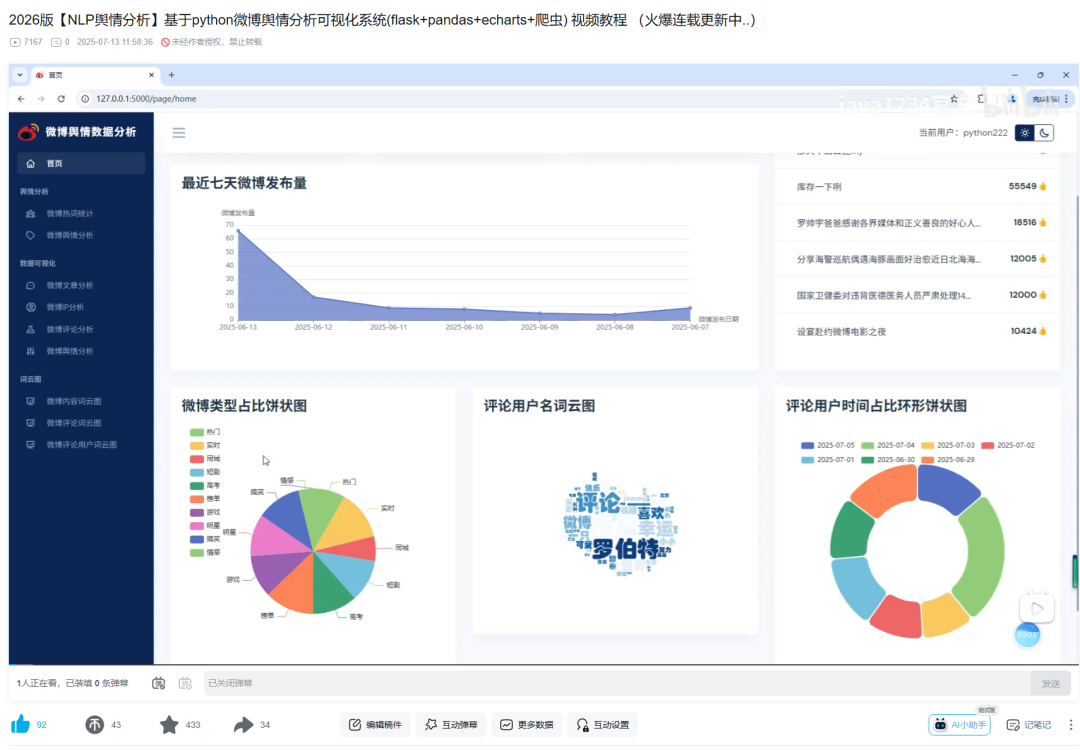Click the hot post 设宴赴约微博电影之夜
The height and width of the screenshot is (750, 1080).
[841, 332]
